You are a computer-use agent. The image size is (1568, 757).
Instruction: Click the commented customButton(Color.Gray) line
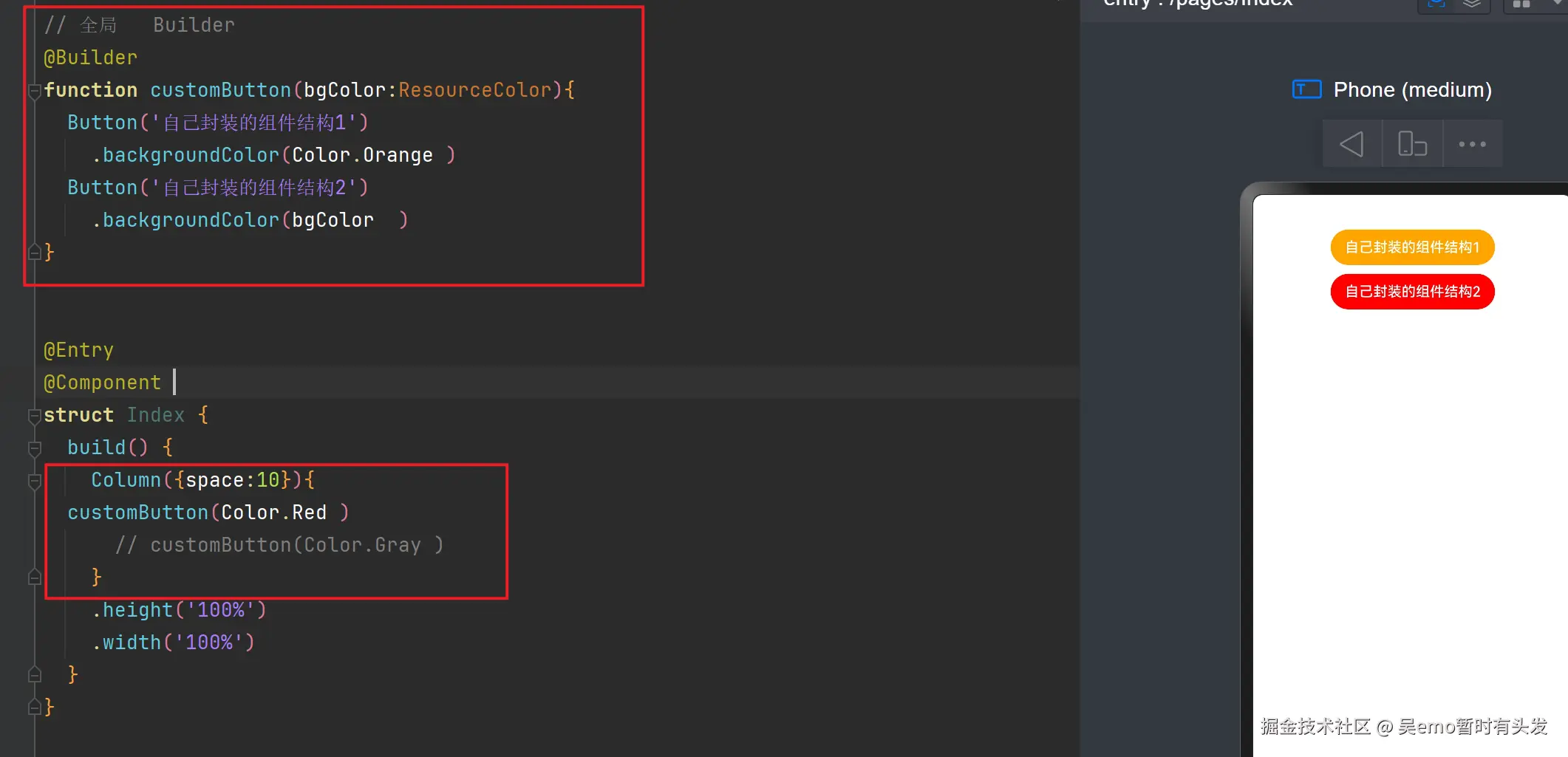click(x=279, y=545)
